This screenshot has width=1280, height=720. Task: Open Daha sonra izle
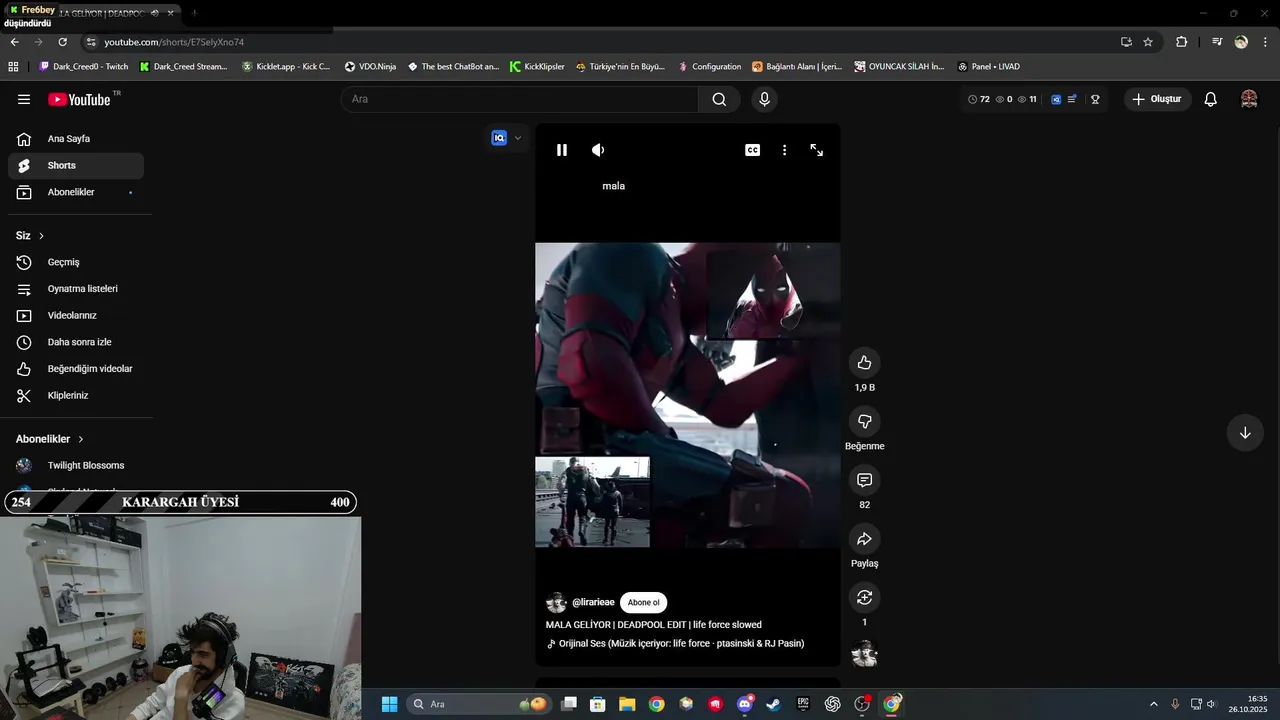76,342
